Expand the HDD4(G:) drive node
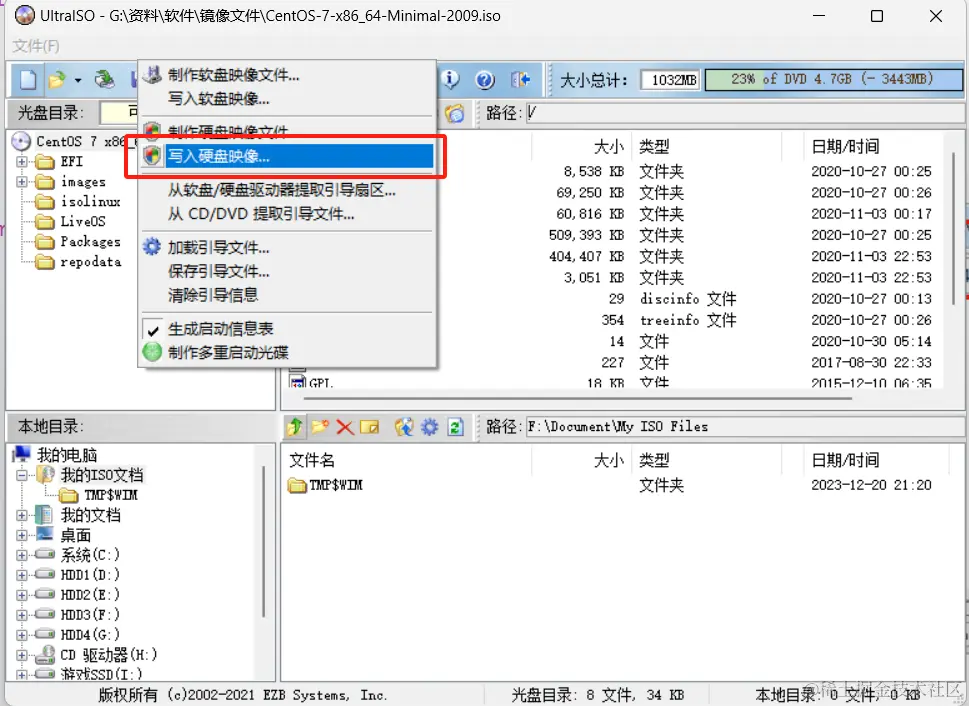Viewport: 969px width, 706px height. point(22,635)
